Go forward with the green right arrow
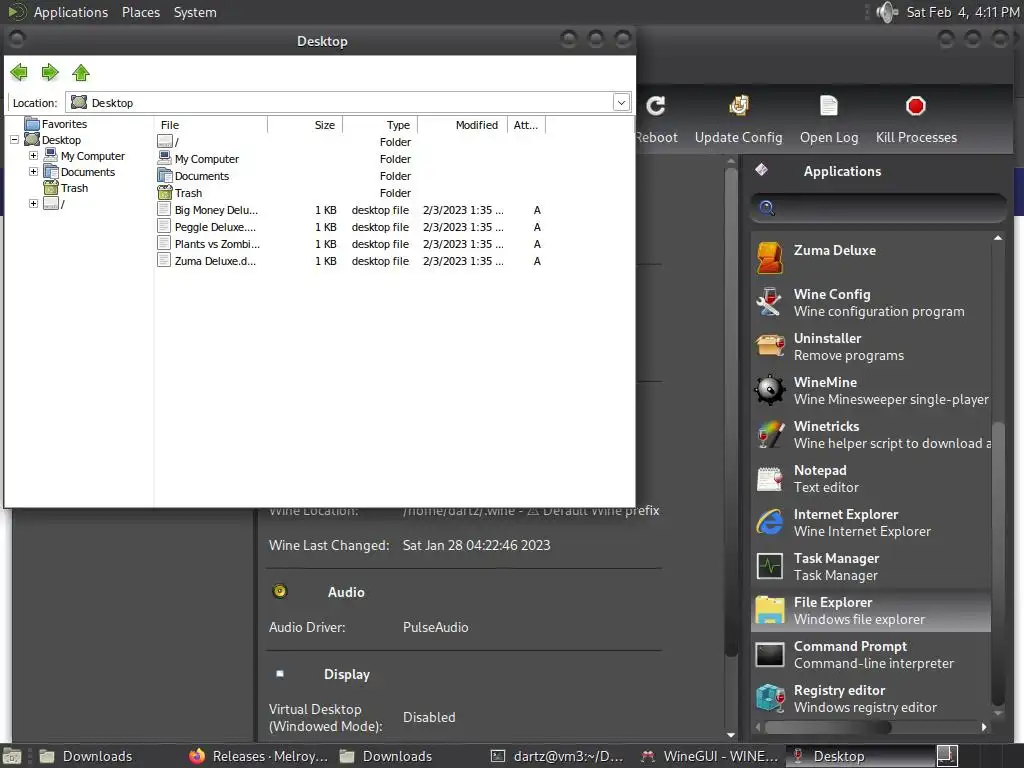This screenshot has height=768, width=1024. pos(50,72)
